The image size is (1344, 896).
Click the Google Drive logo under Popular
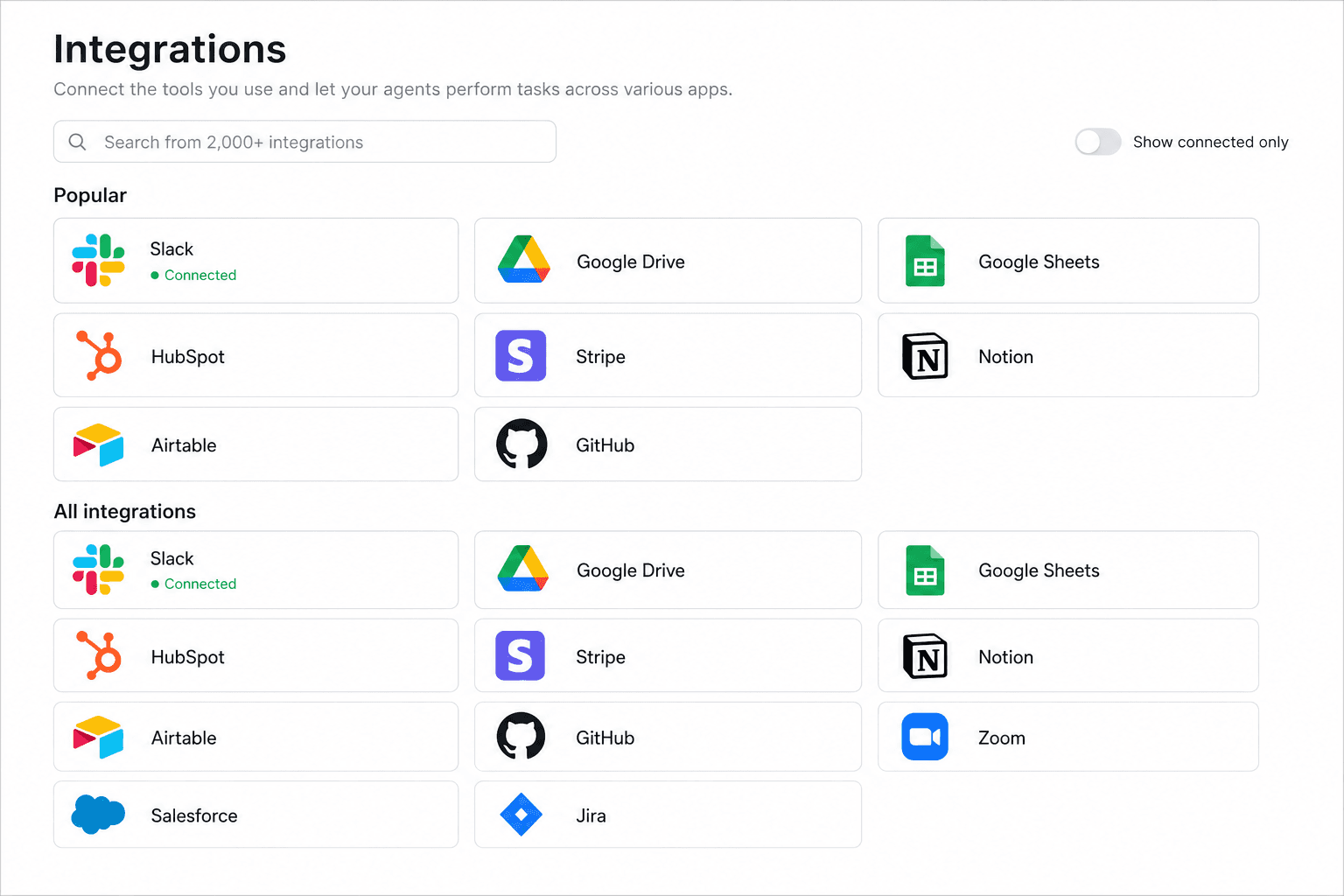tap(524, 259)
